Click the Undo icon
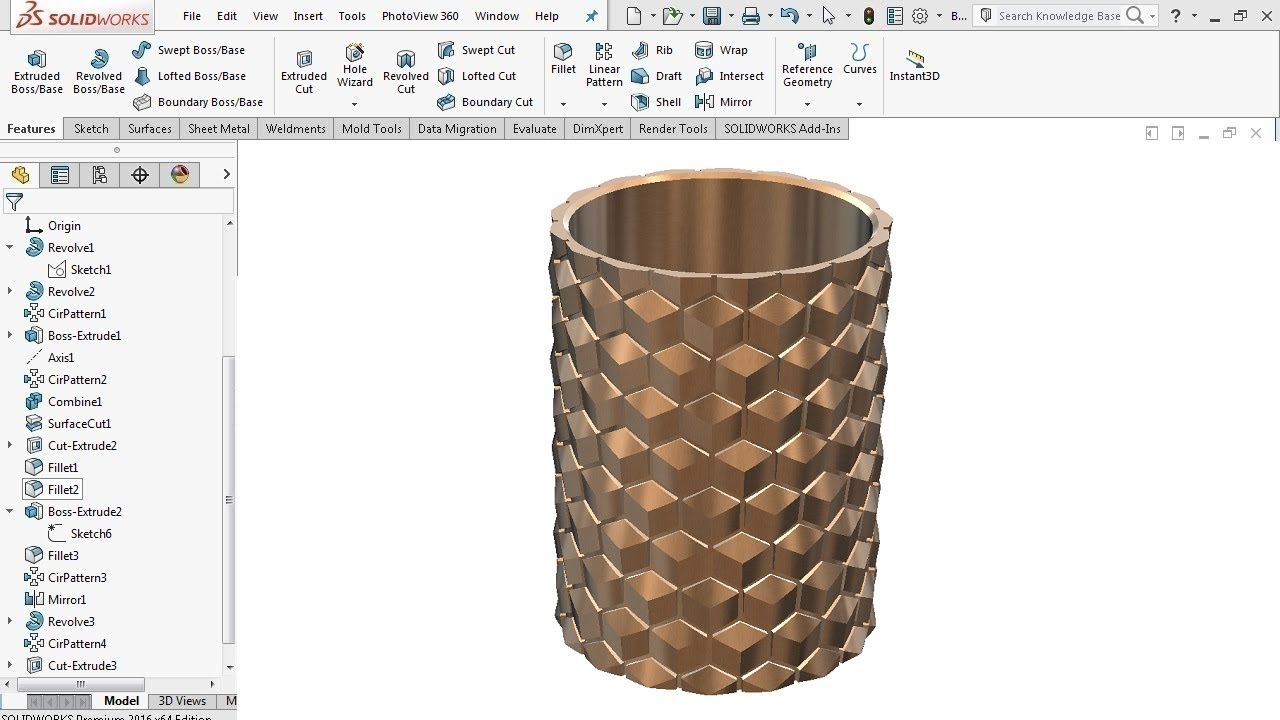The width and height of the screenshot is (1280, 720). tap(788, 16)
